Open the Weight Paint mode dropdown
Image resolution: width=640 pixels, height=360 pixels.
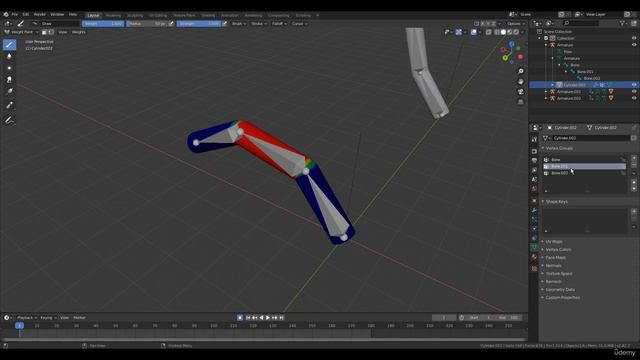point(21,32)
